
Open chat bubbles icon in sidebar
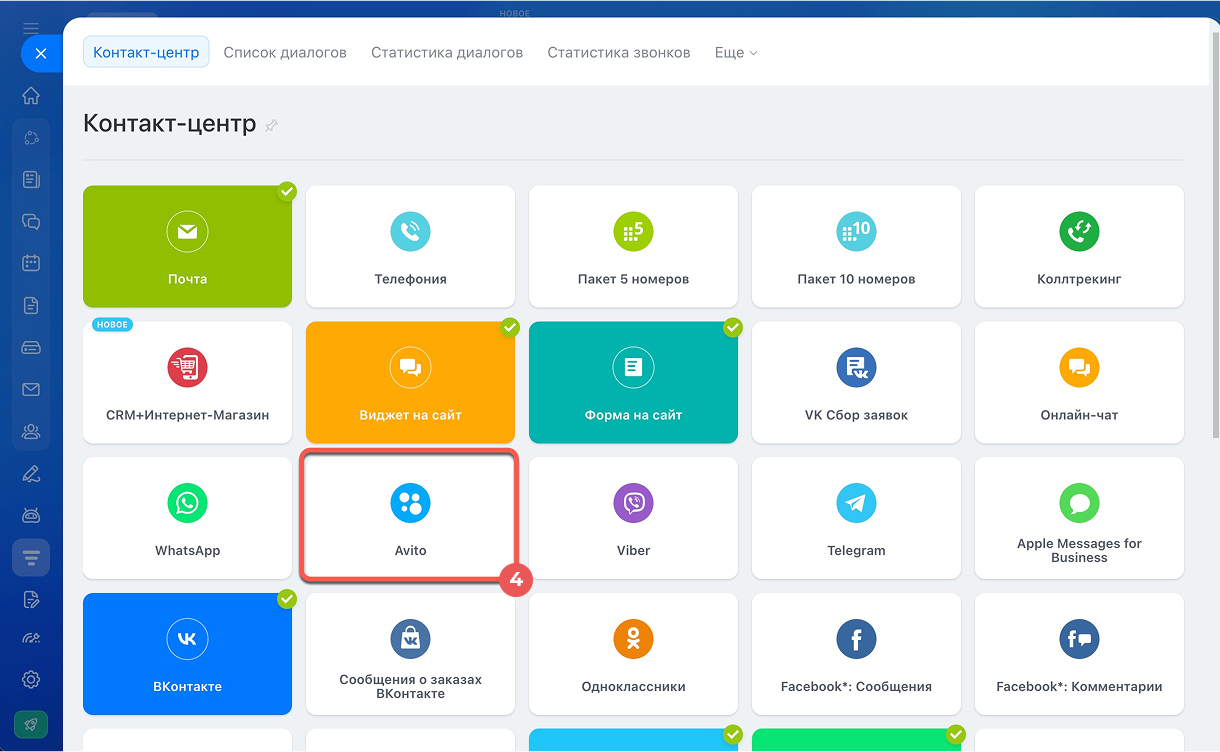pos(31,221)
